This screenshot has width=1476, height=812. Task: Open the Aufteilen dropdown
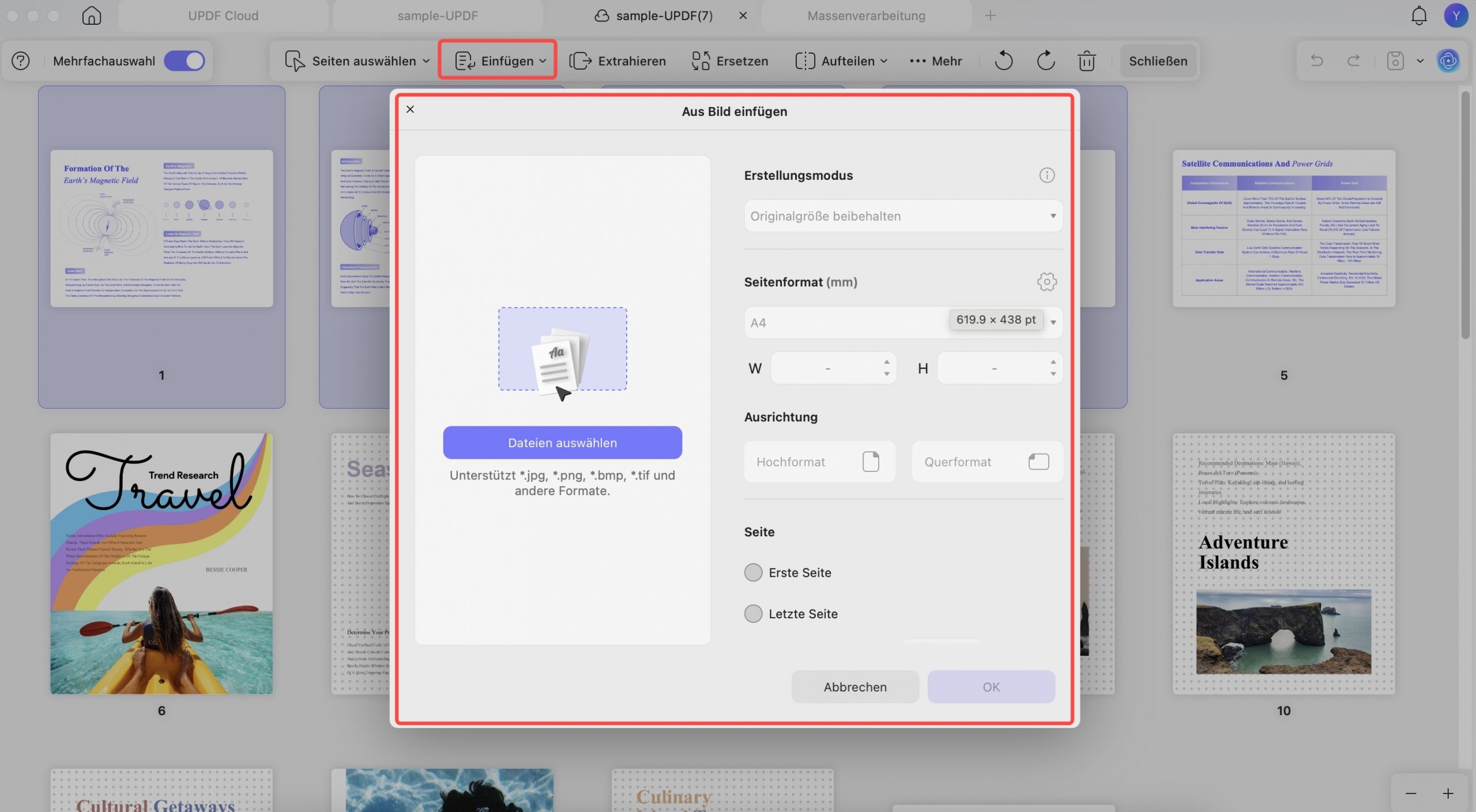tap(841, 61)
